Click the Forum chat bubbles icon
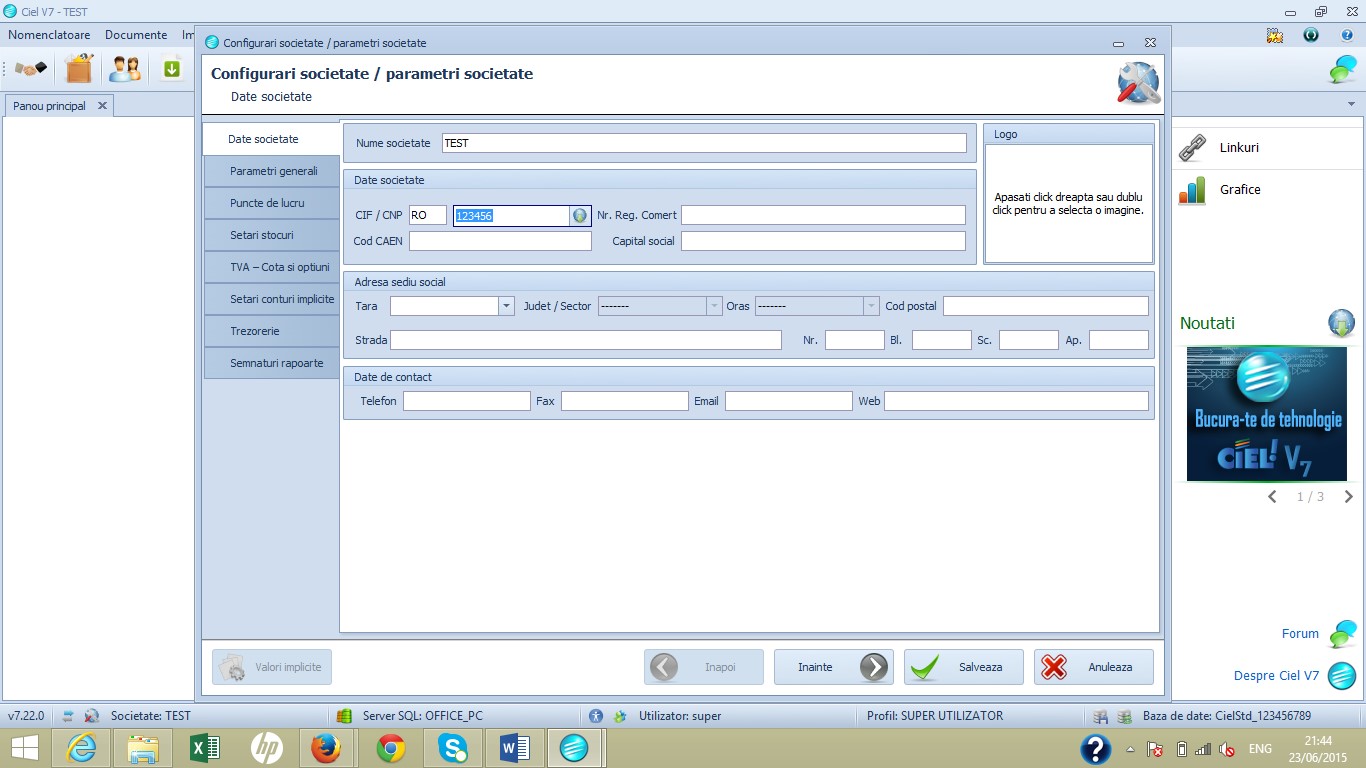The width and height of the screenshot is (1366, 768). pyautogui.click(x=1342, y=634)
